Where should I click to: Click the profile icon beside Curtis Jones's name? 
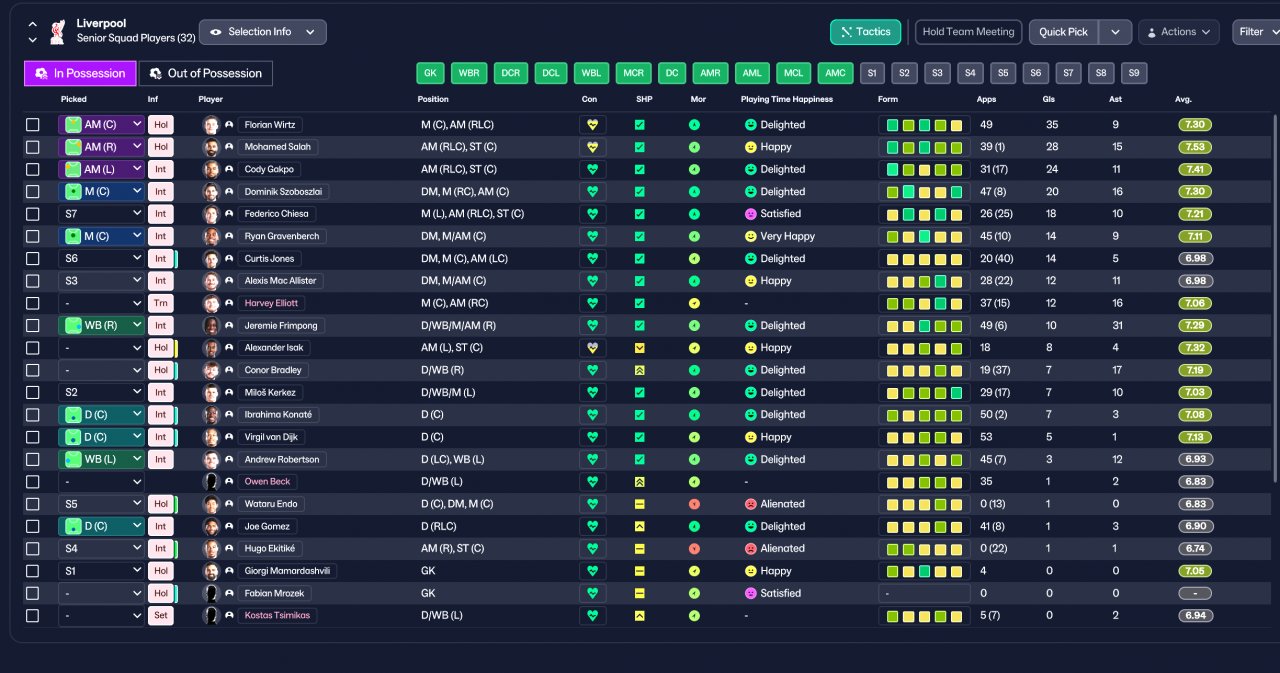tap(229, 258)
